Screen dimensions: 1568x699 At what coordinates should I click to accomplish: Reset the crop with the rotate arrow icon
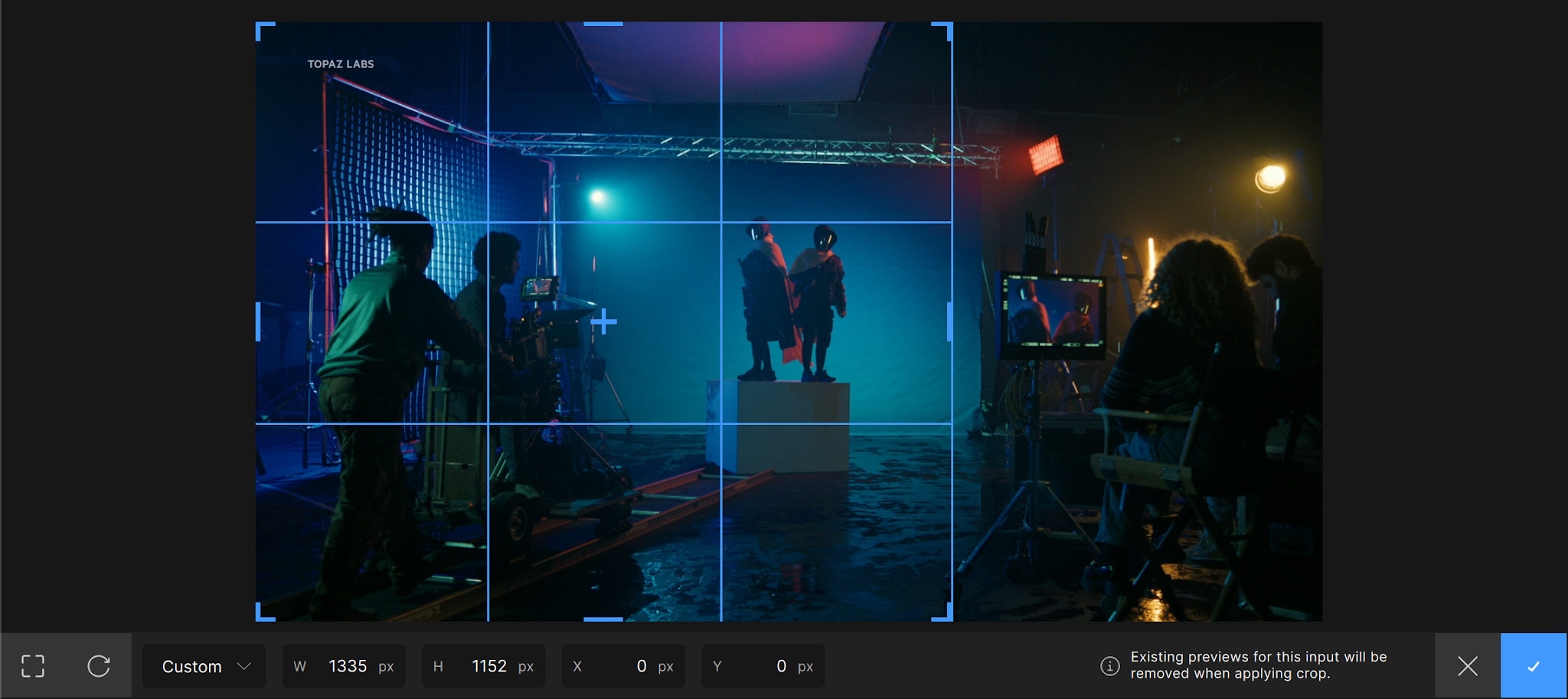coord(99,666)
